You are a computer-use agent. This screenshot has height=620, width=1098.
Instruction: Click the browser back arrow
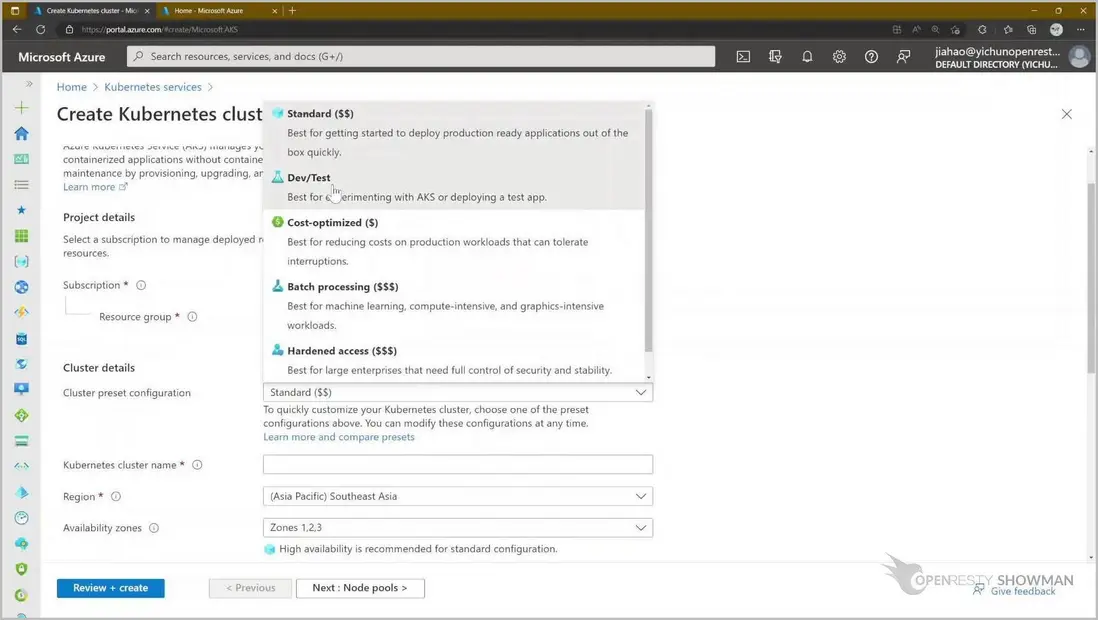click(17, 29)
